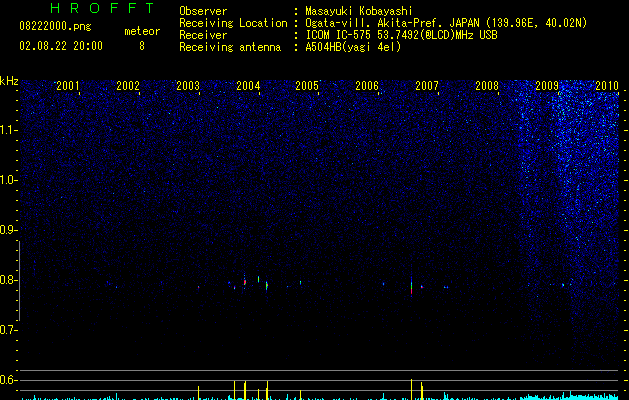Click the 2002 time axis marker
Image resolution: width=629 pixels, height=400 pixels.
pyautogui.click(x=128, y=85)
